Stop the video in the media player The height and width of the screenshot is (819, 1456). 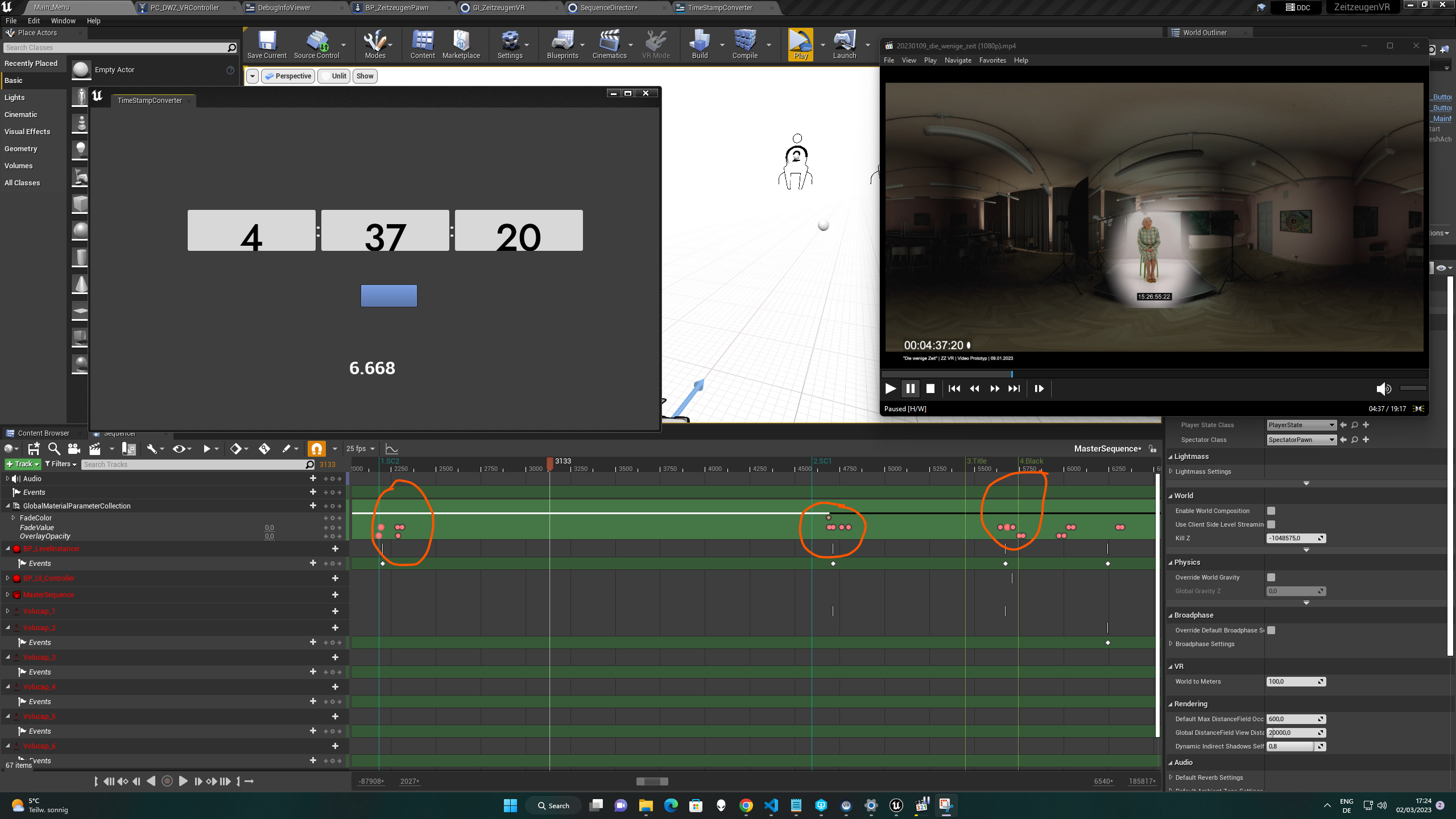tap(930, 388)
